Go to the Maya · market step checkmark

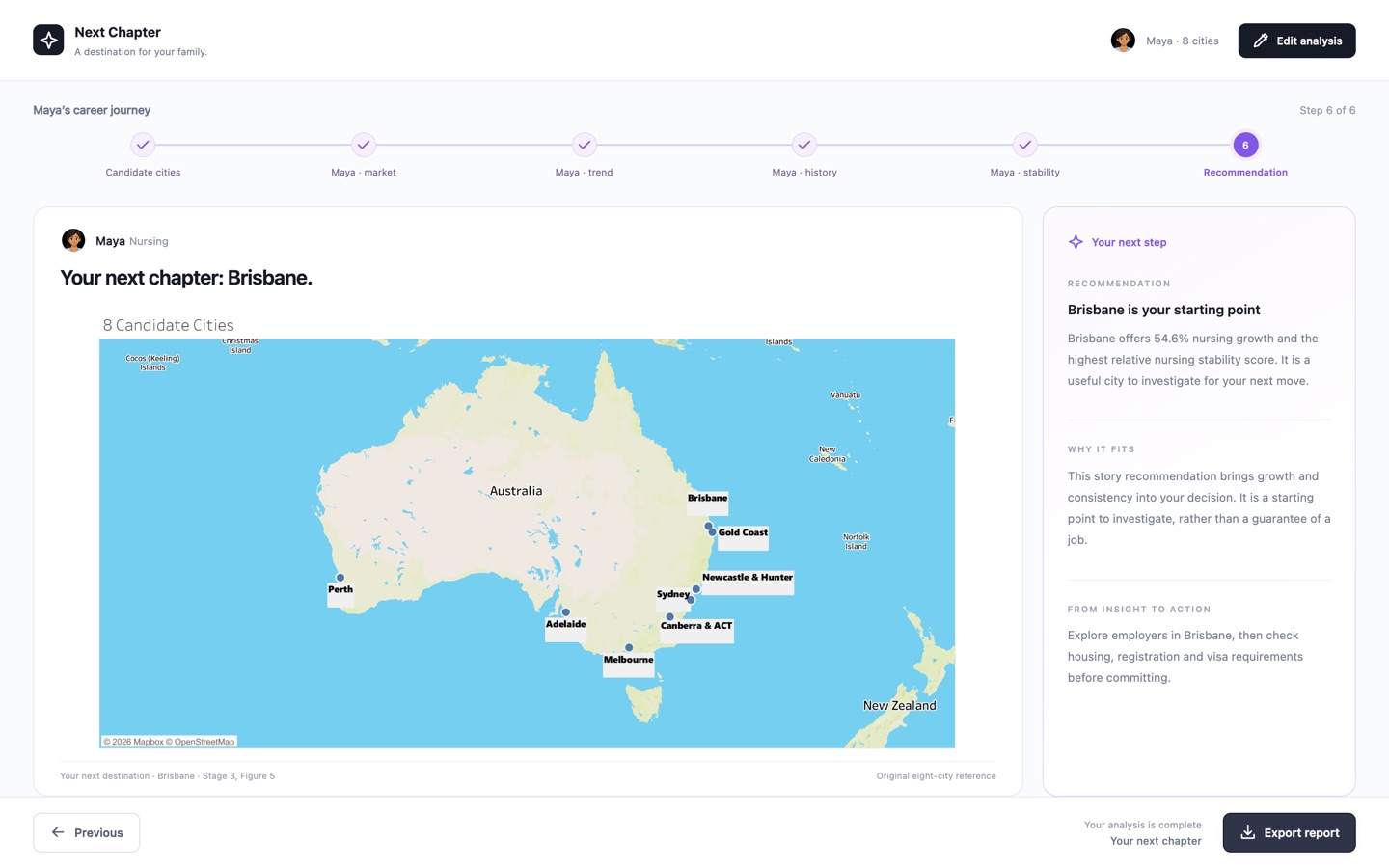point(364,145)
